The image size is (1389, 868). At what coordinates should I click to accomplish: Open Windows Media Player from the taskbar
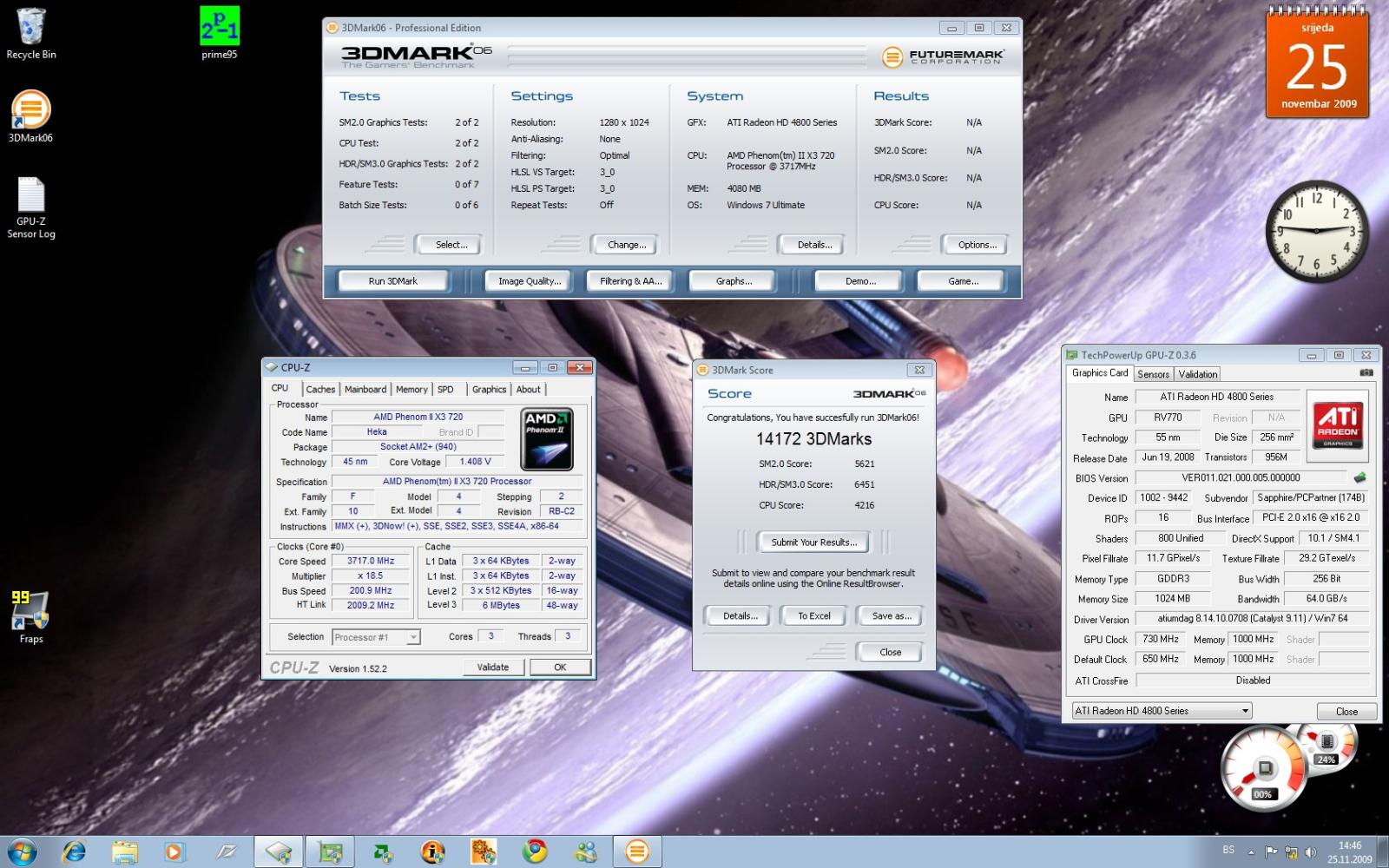pyautogui.click(x=174, y=852)
